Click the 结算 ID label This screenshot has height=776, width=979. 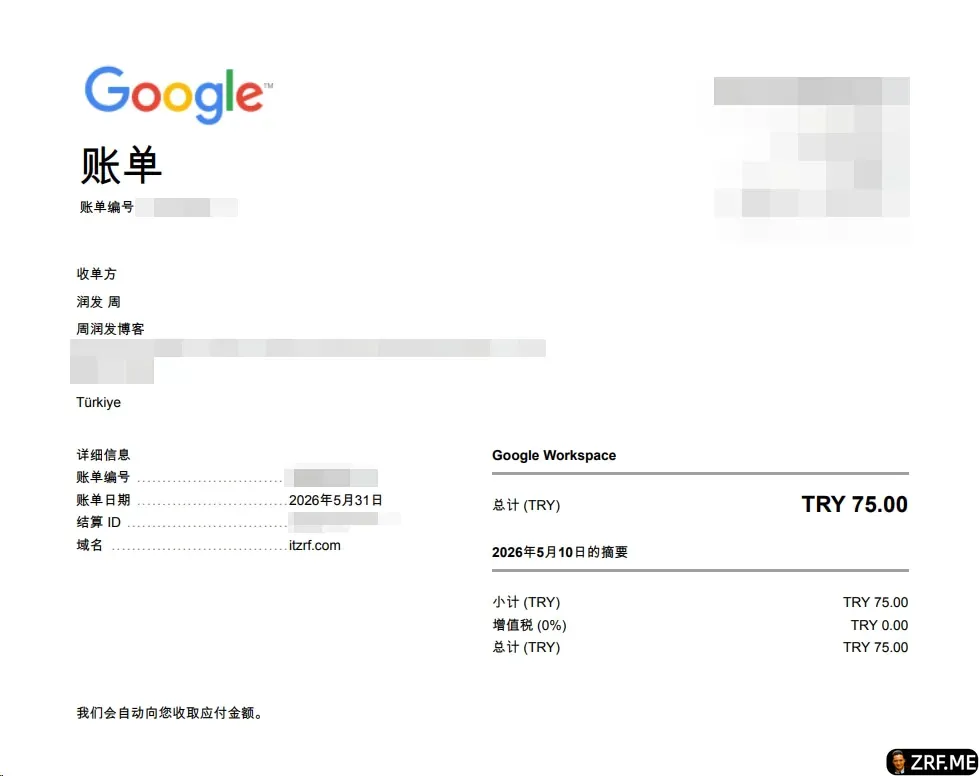99,522
